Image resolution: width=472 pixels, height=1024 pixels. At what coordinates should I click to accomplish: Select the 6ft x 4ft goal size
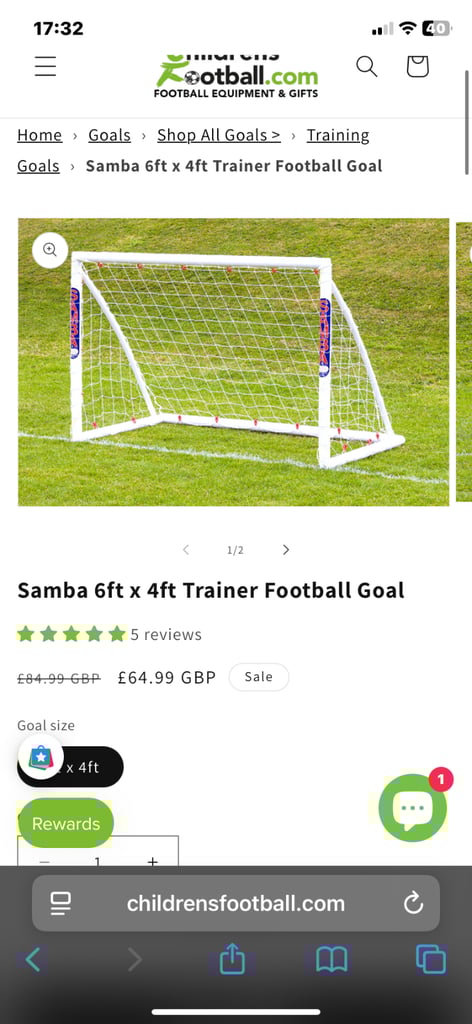[70, 767]
